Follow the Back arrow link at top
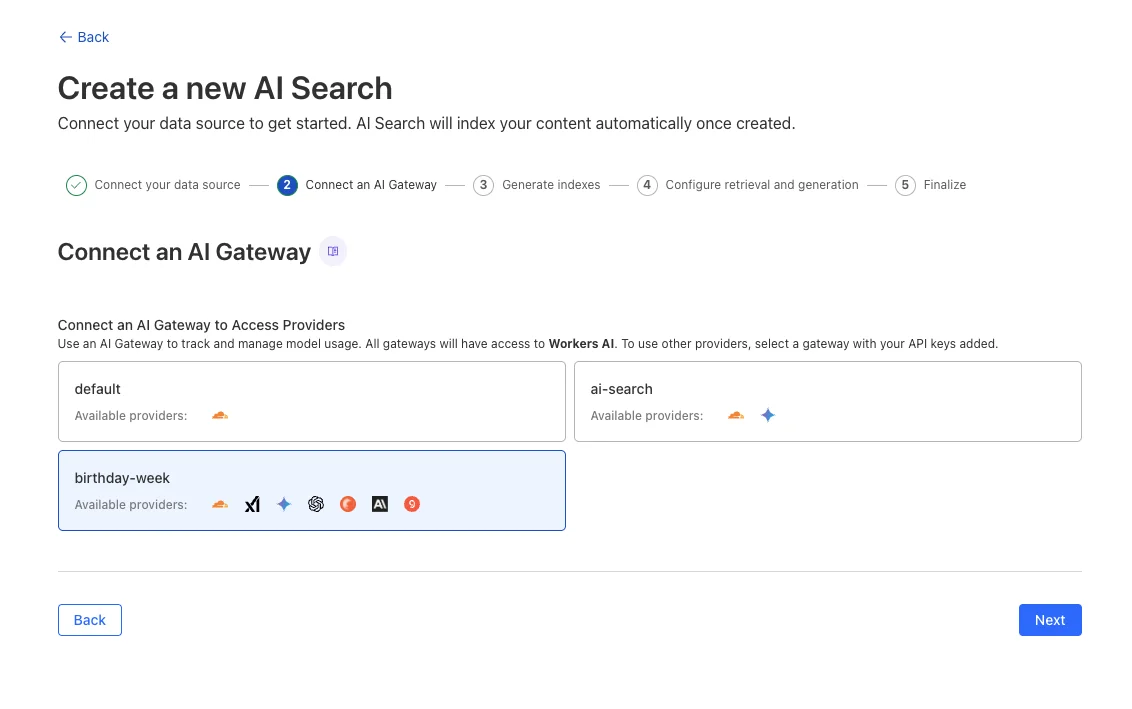Image resolution: width=1132 pixels, height=709 pixels. coord(84,37)
